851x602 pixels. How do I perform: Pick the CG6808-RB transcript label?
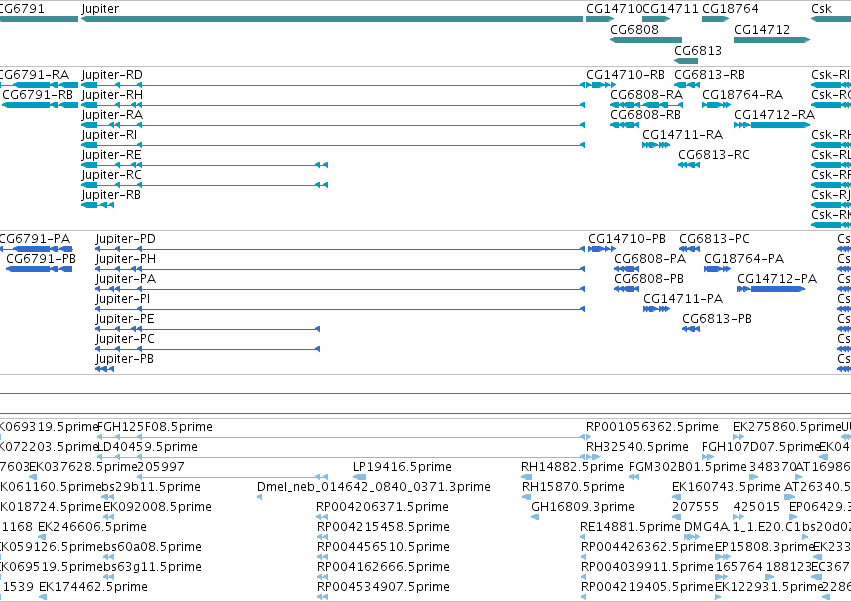click(x=645, y=115)
